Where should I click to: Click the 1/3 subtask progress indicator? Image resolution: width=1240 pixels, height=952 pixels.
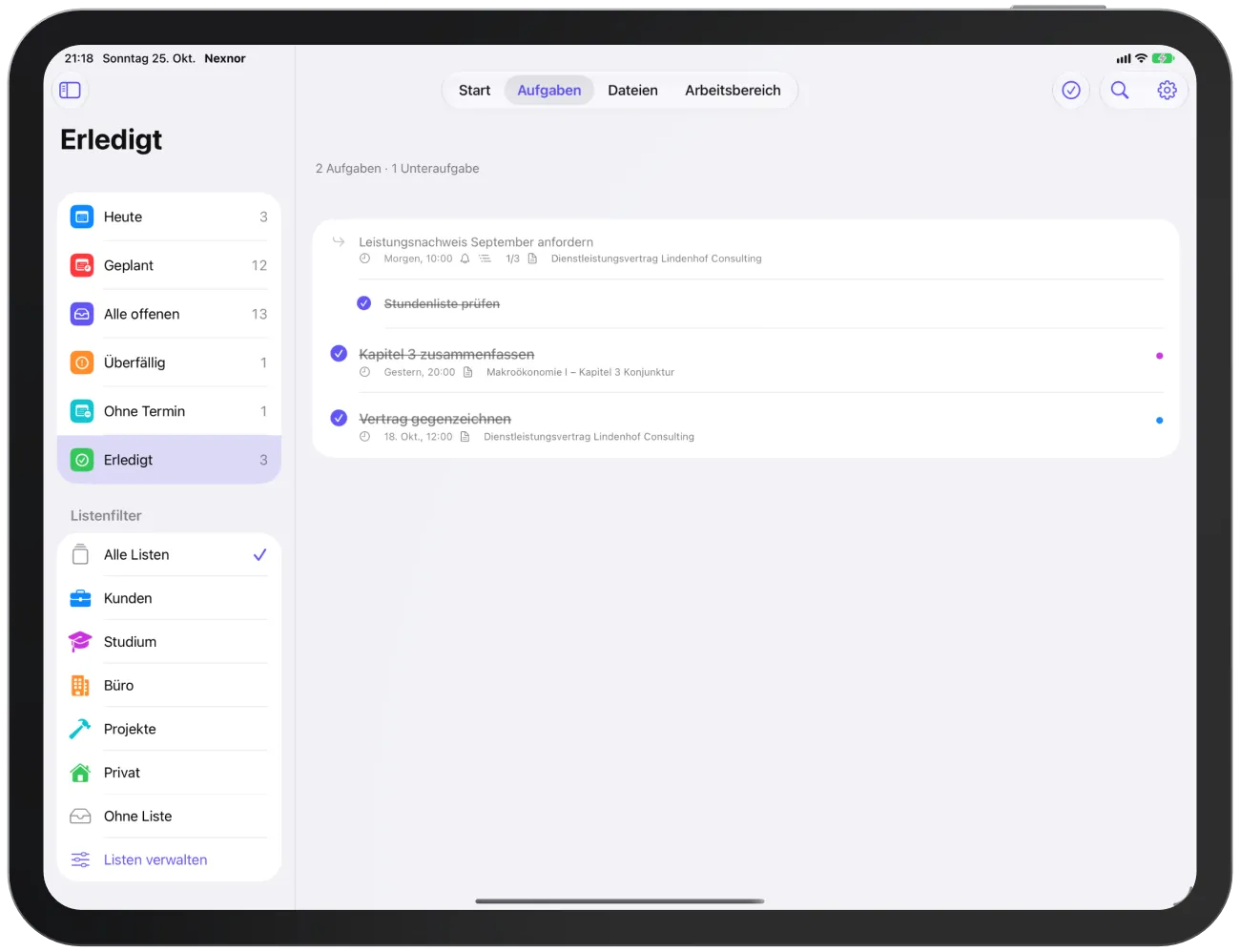pyautogui.click(x=512, y=259)
